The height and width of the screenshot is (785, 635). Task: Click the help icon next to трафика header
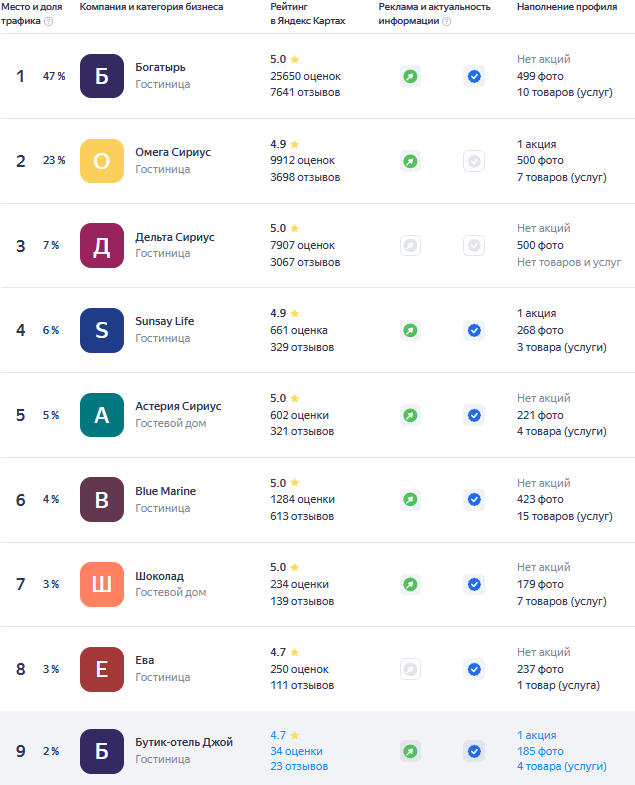[x=49, y=22]
